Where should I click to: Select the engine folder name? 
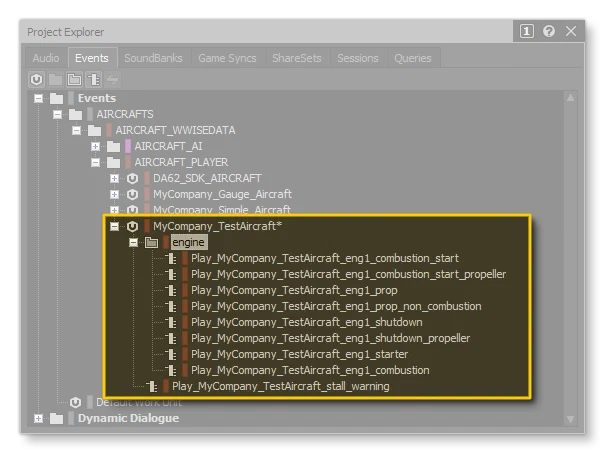point(189,242)
